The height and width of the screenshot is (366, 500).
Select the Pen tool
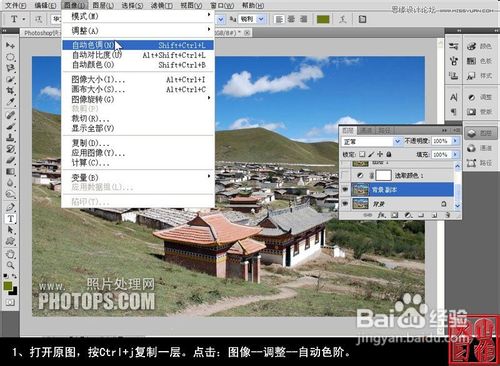10,207
